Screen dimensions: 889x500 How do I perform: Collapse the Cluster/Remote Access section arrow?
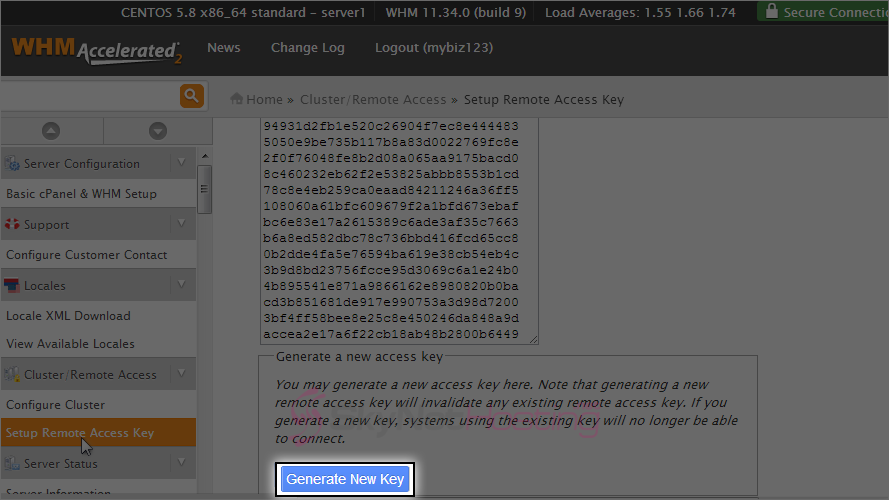181,374
